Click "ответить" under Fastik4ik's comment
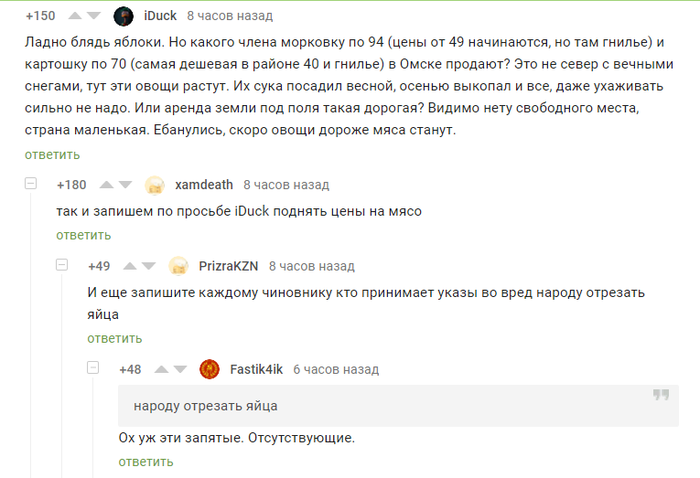Image resolution: width=700 pixels, height=478 pixels. point(145,461)
